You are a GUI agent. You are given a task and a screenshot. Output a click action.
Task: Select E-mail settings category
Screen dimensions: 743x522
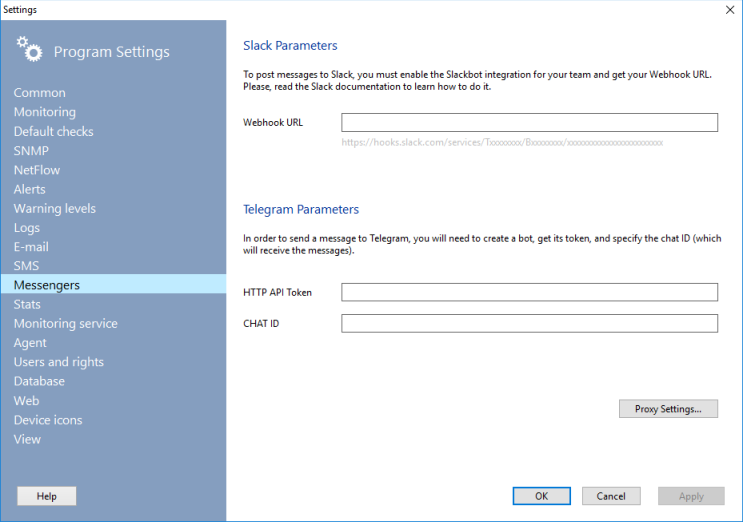pos(31,247)
